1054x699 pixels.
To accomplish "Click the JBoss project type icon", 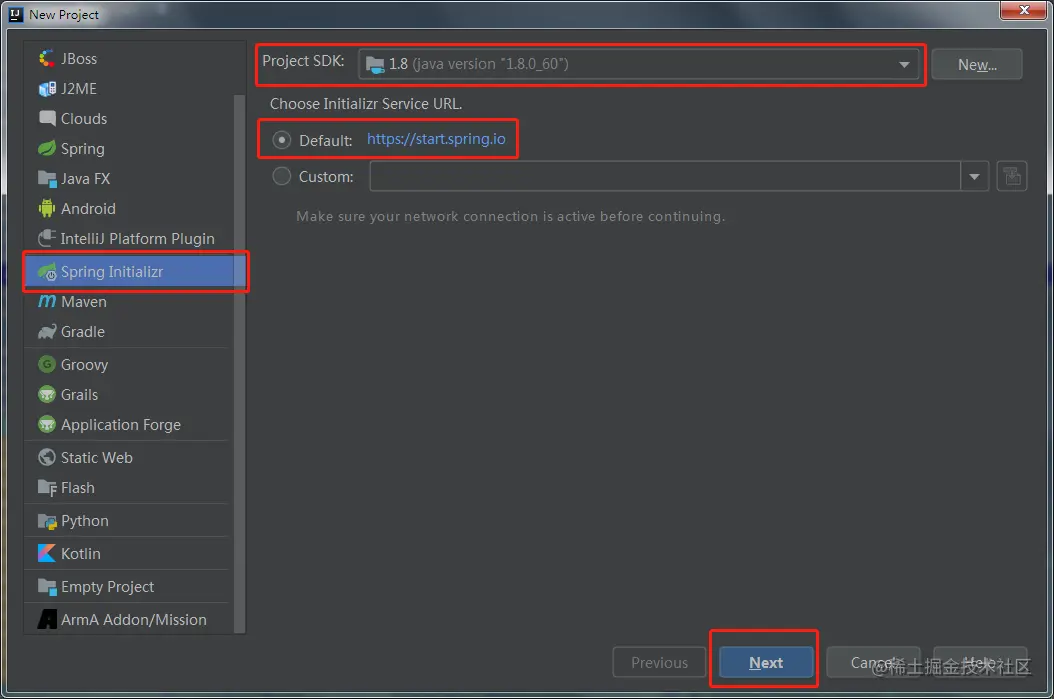I will 46,58.
